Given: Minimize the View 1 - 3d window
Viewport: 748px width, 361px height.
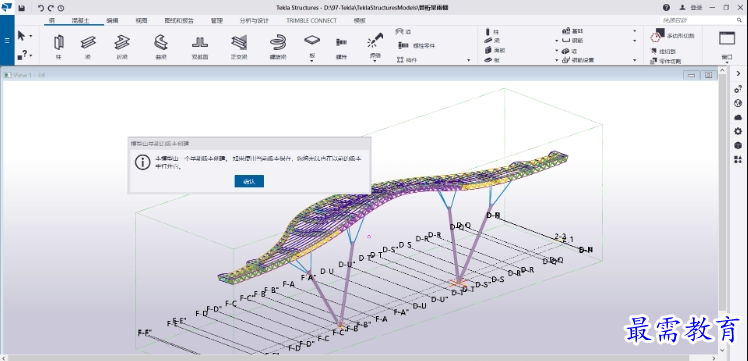Looking at the screenshot, I should (x=691, y=75).
